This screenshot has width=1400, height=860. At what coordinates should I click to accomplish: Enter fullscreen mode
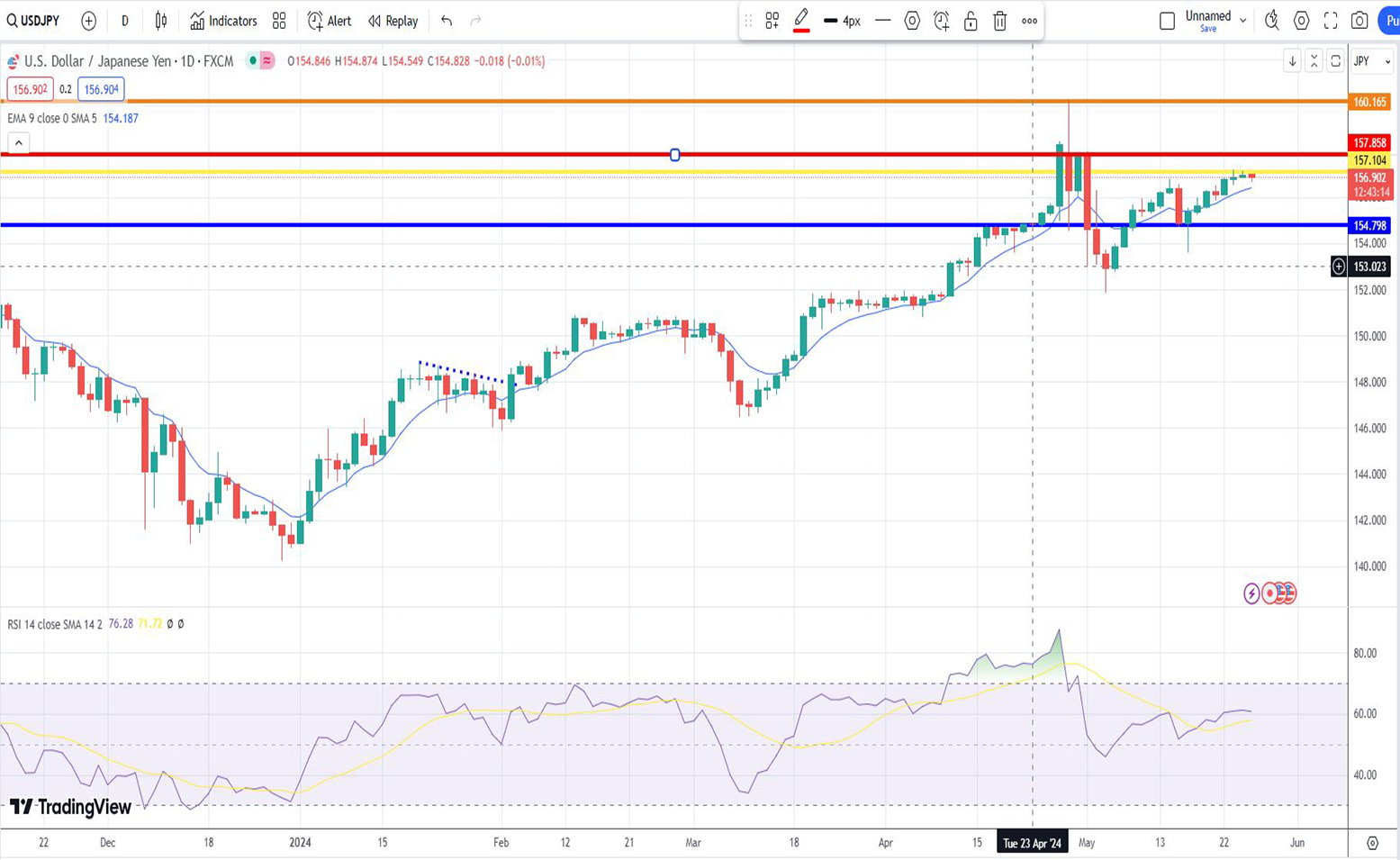(1331, 21)
